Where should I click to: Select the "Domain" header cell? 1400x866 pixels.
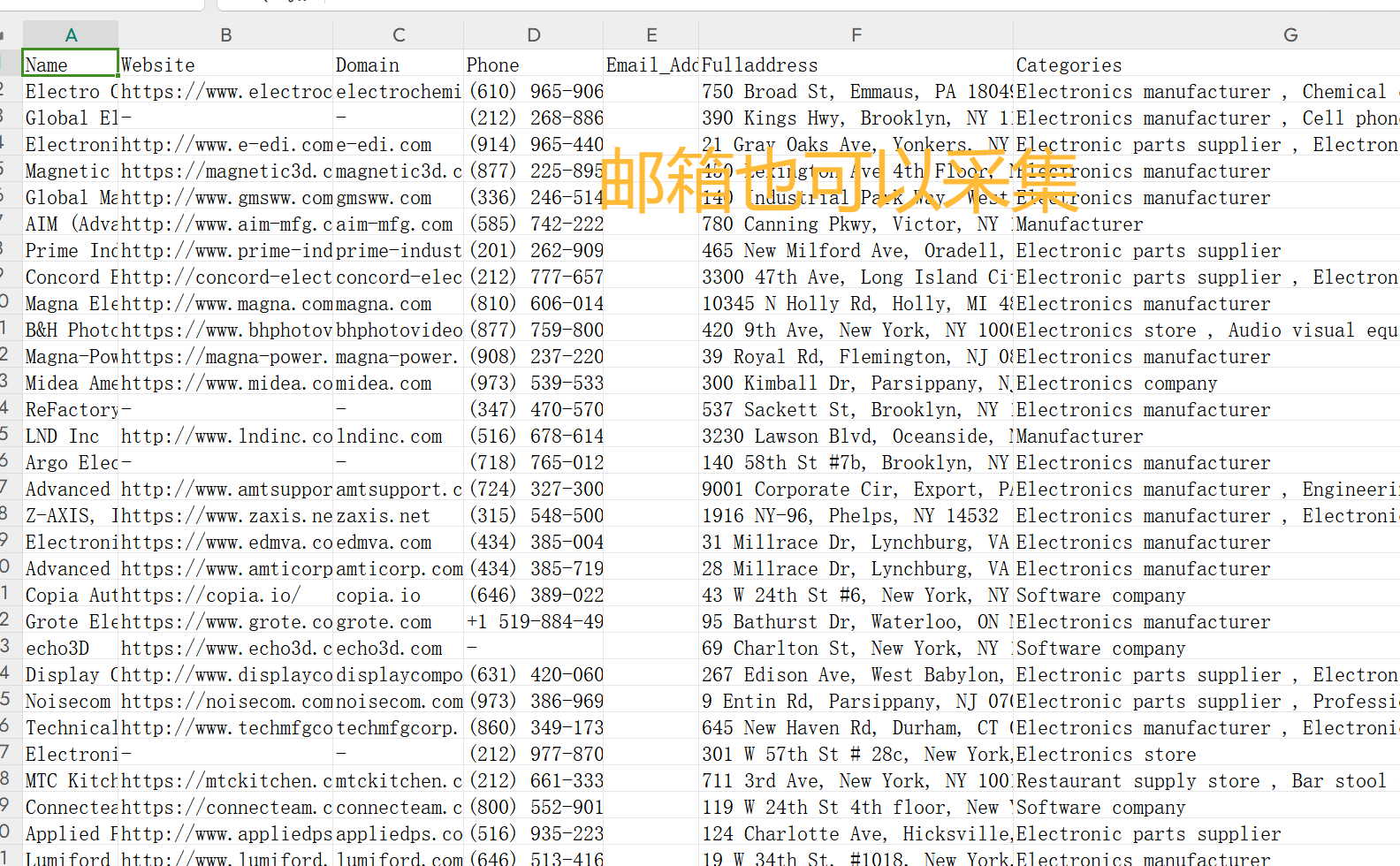399,65
